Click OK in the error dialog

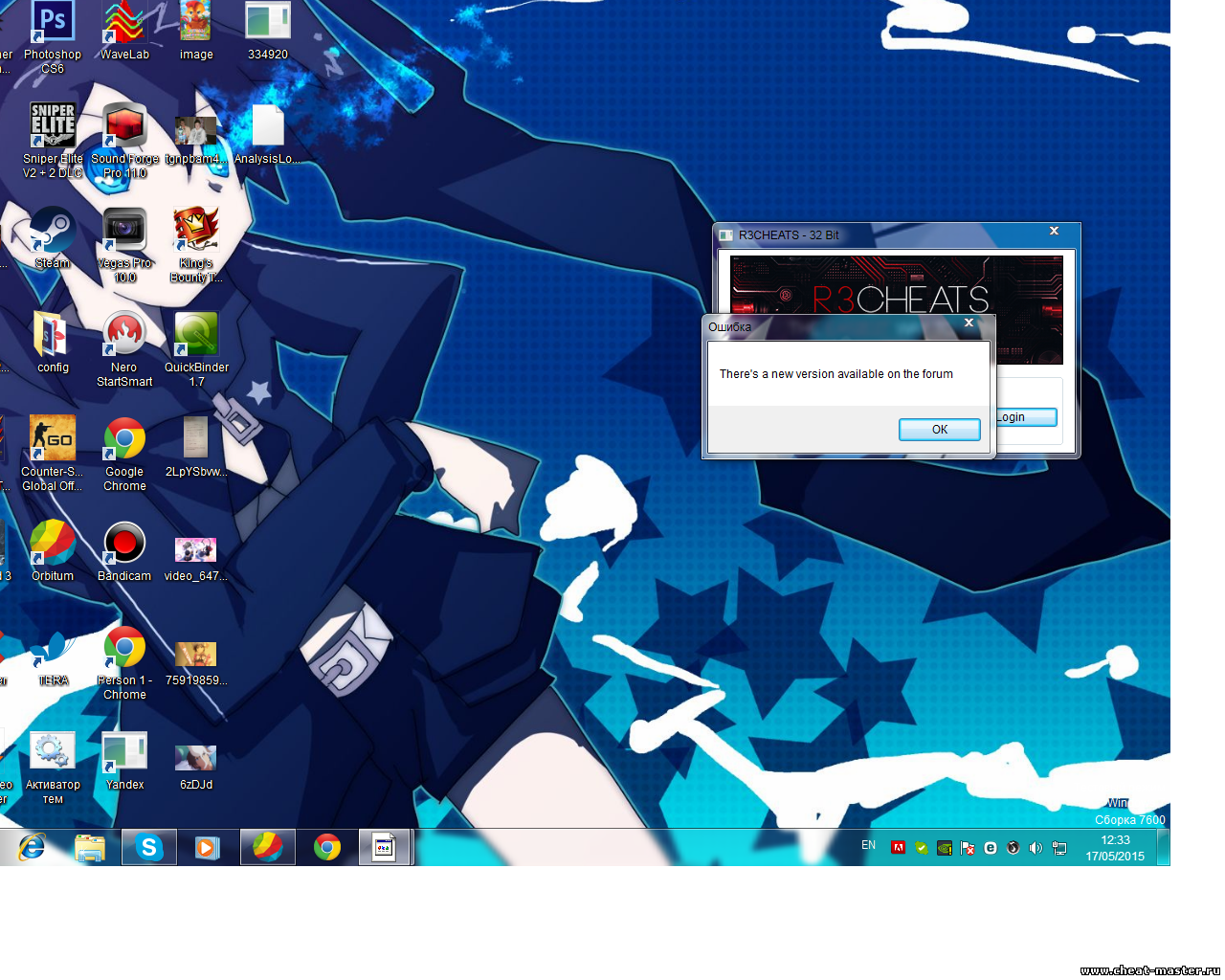tap(939, 430)
